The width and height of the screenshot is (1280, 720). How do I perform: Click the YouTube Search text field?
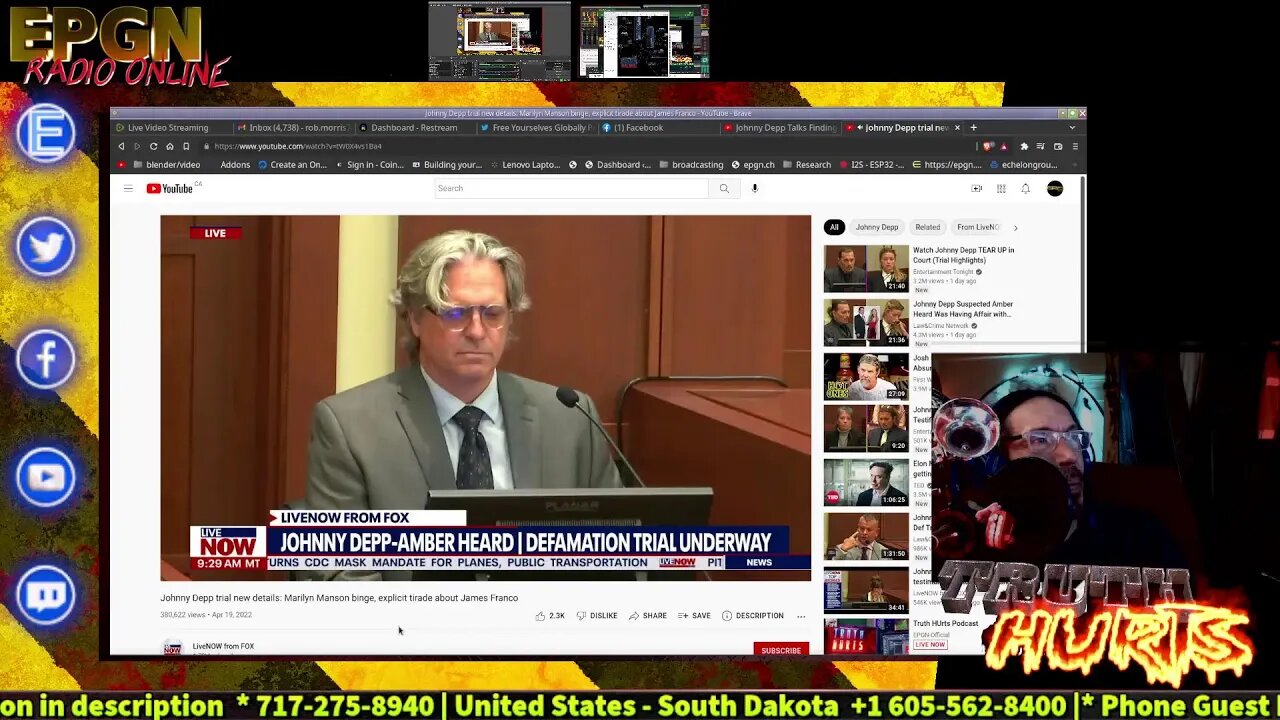[571, 188]
